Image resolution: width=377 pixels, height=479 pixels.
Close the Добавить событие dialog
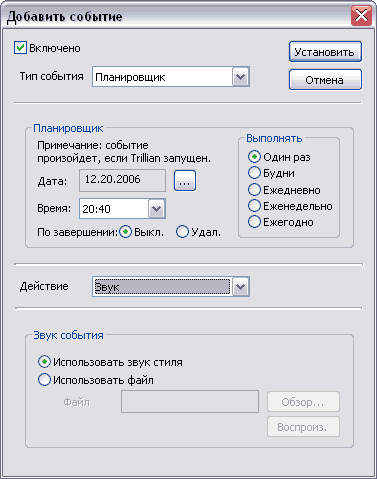click(361, 15)
